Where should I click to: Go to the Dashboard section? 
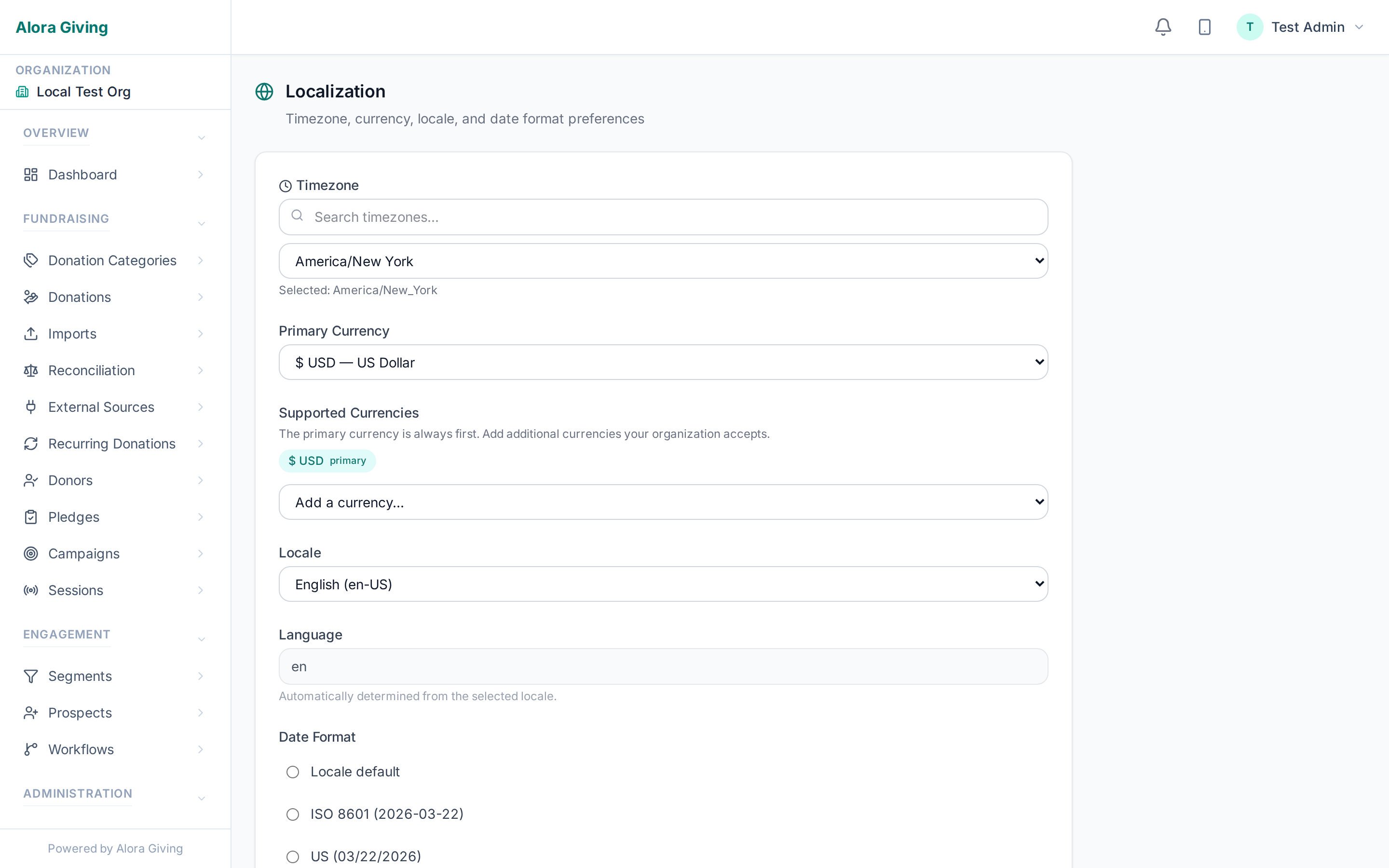pyautogui.click(x=82, y=175)
